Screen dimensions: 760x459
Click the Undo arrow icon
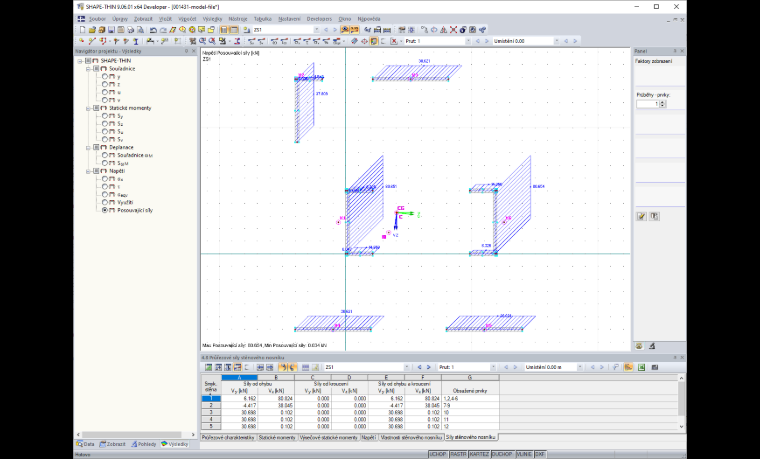(x=153, y=30)
